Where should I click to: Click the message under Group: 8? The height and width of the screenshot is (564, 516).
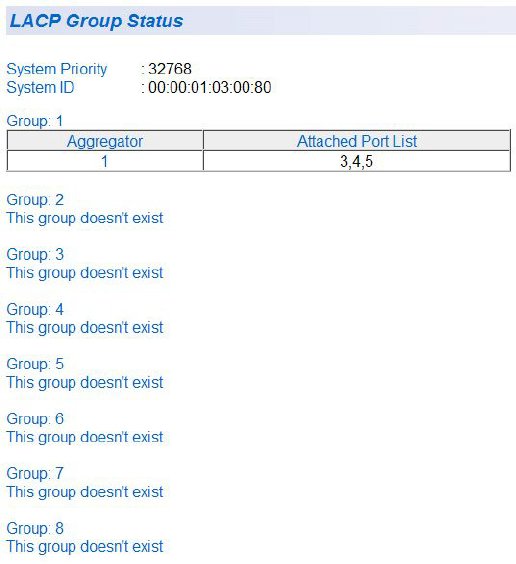85,547
